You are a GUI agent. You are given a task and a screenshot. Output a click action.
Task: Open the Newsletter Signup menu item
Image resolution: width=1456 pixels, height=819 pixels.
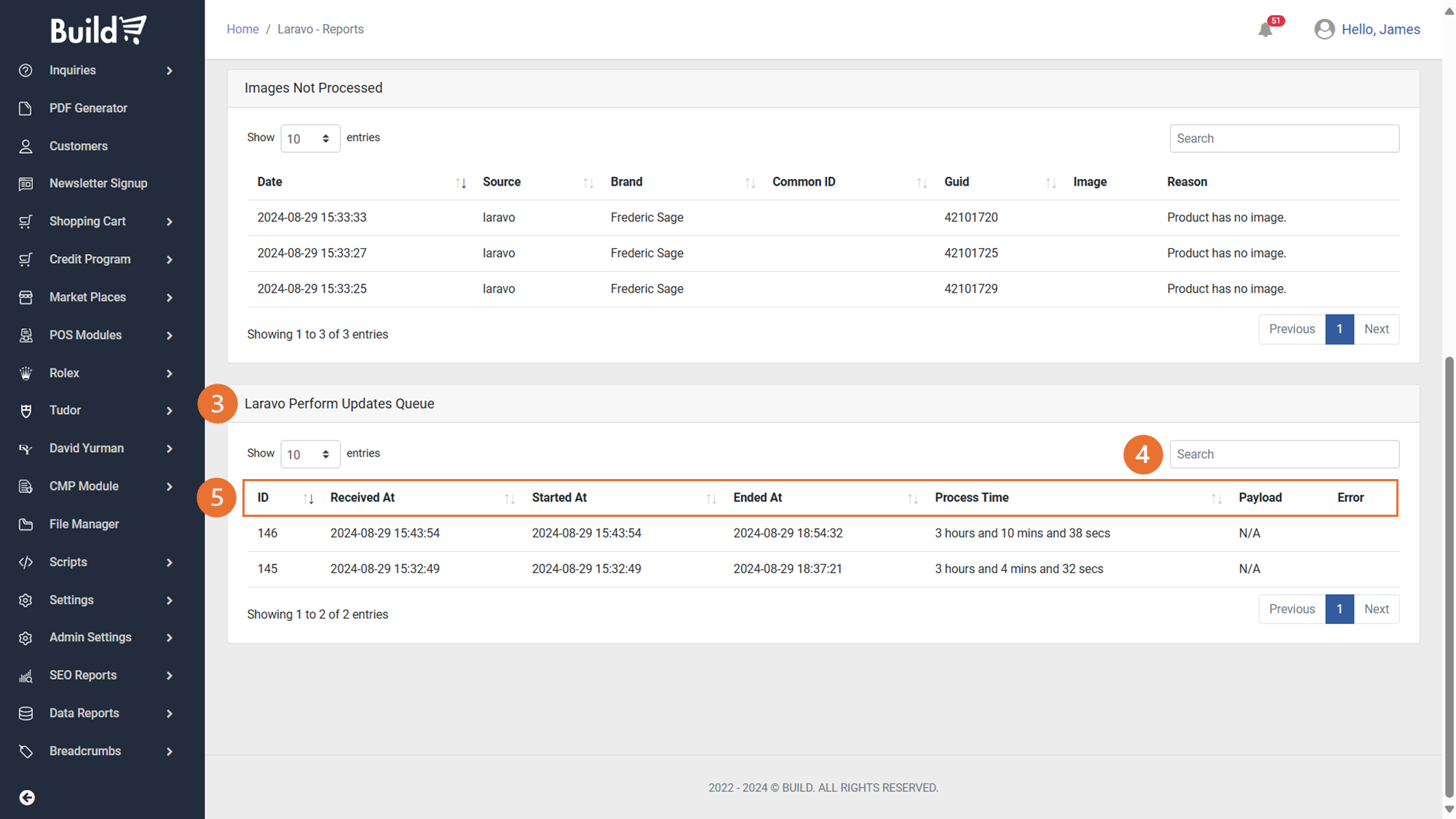[x=98, y=183]
